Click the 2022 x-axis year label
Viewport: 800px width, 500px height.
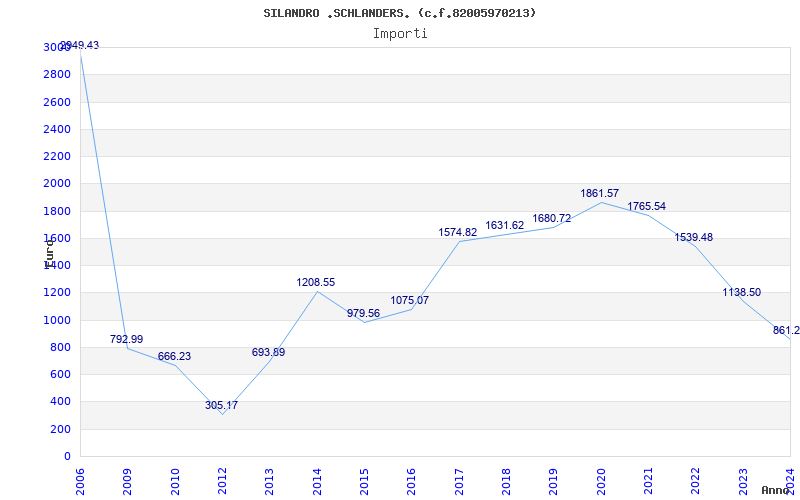click(696, 480)
